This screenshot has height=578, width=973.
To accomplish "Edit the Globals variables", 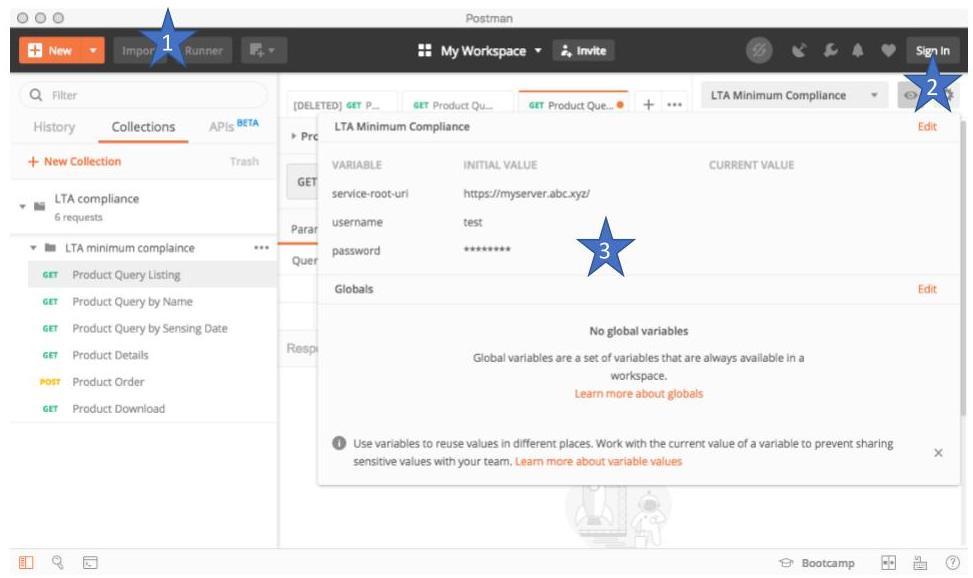I will [x=927, y=289].
